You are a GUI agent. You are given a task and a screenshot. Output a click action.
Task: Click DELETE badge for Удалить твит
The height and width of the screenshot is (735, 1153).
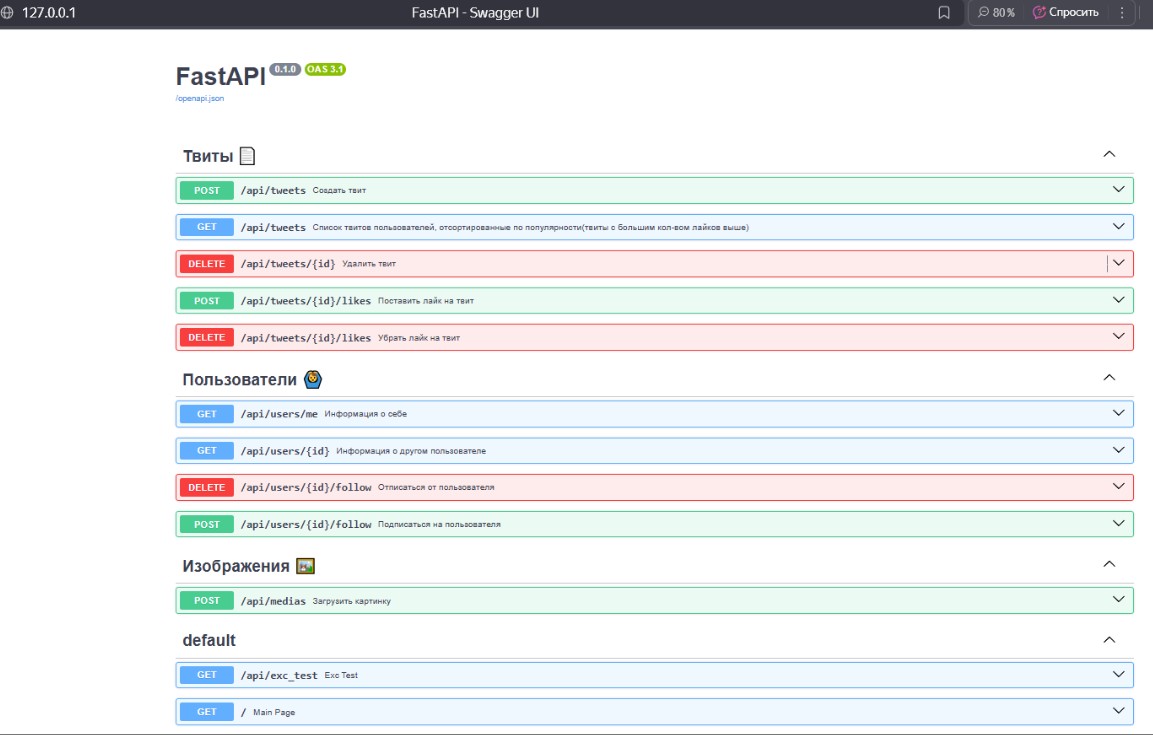click(x=207, y=264)
